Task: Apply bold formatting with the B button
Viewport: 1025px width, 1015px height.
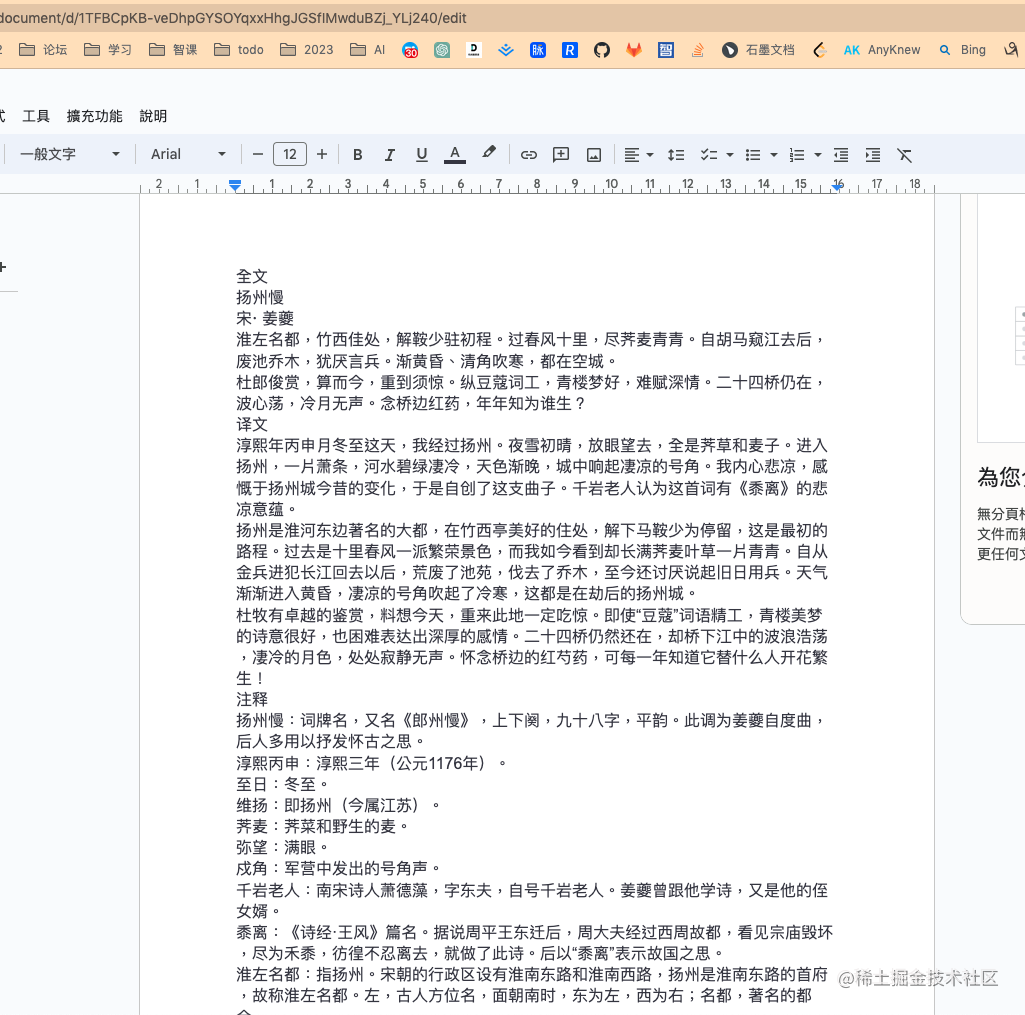Action: 357,155
